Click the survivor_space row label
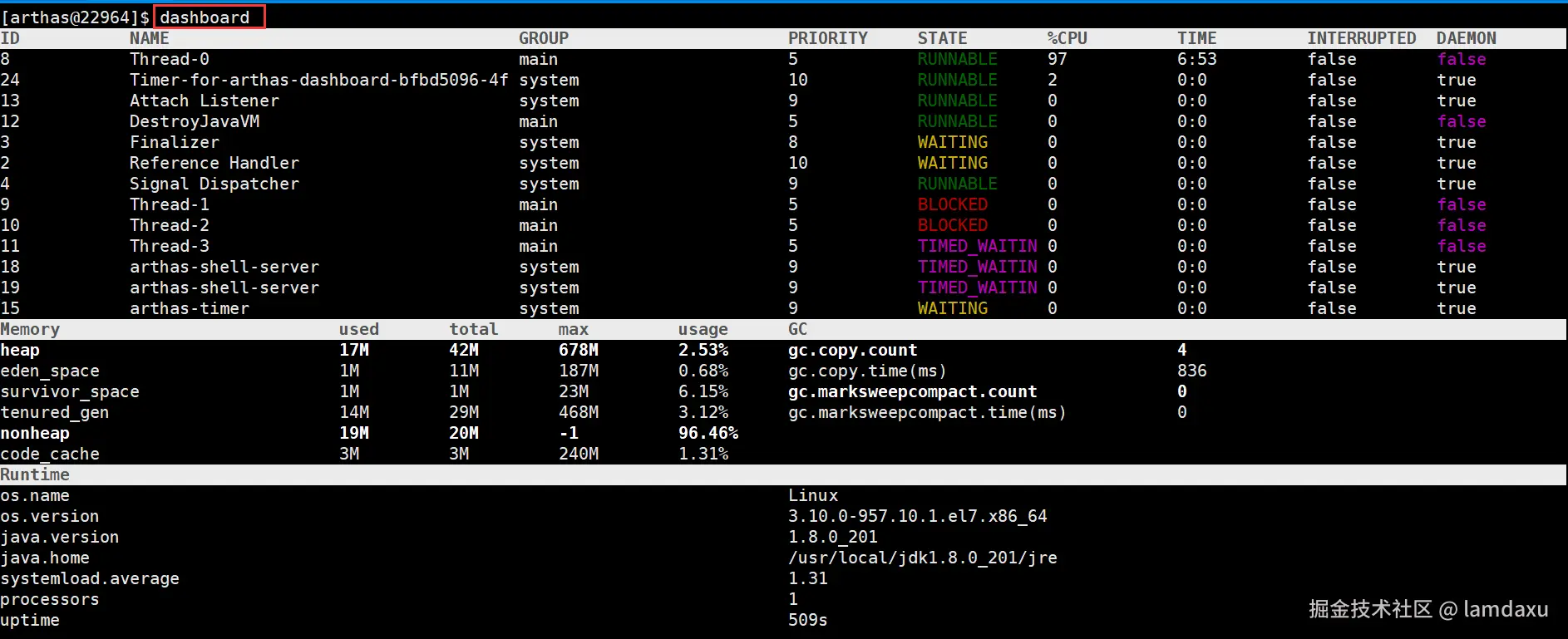 (x=70, y=391)
